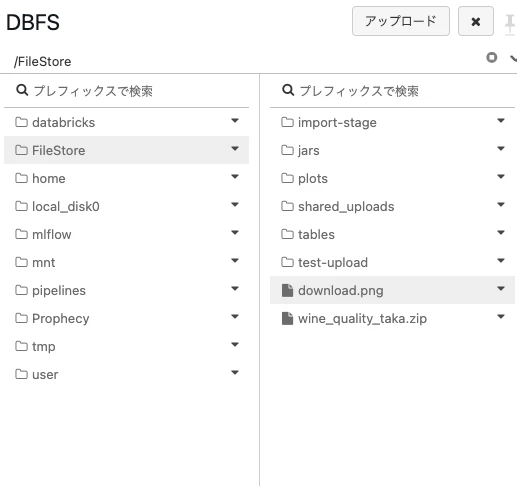The image size is (517, 486).
Task: Open the dropdown arrow for Prophecy
Action: (235, 316)
